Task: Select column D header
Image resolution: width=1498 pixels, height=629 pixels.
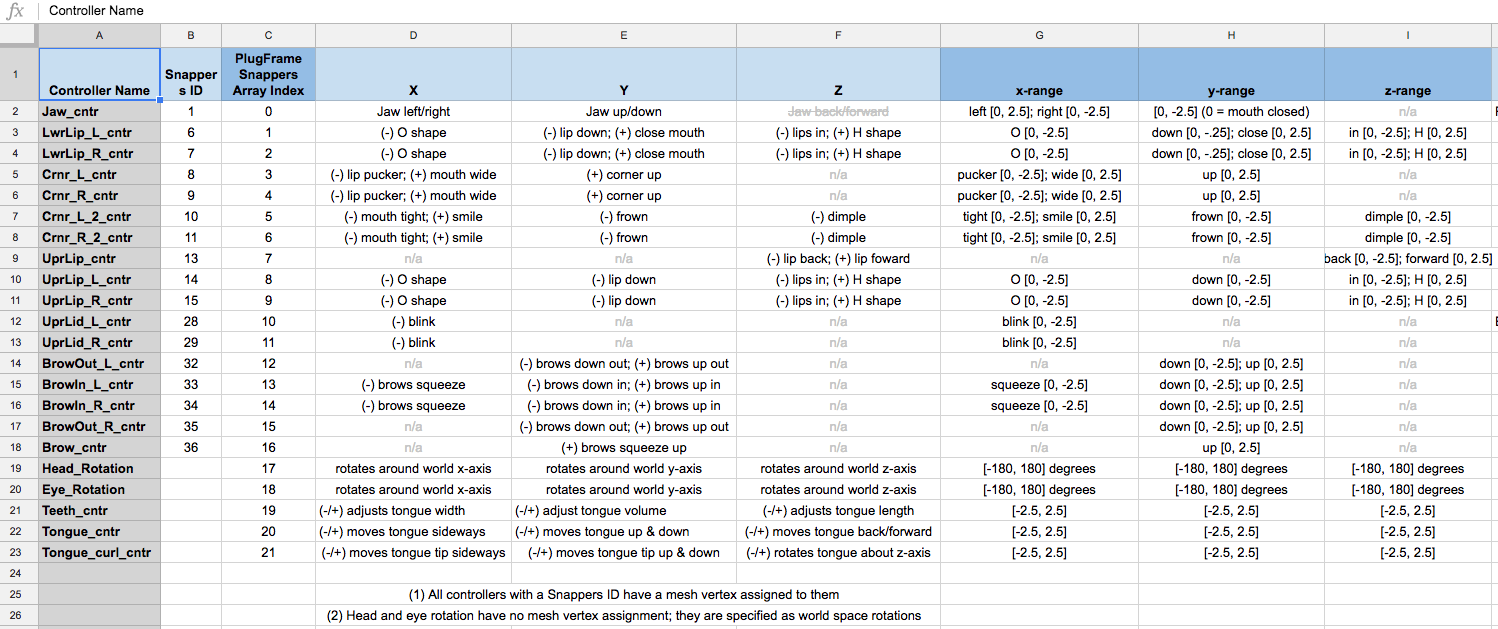Action: click(x=413, y=35)
